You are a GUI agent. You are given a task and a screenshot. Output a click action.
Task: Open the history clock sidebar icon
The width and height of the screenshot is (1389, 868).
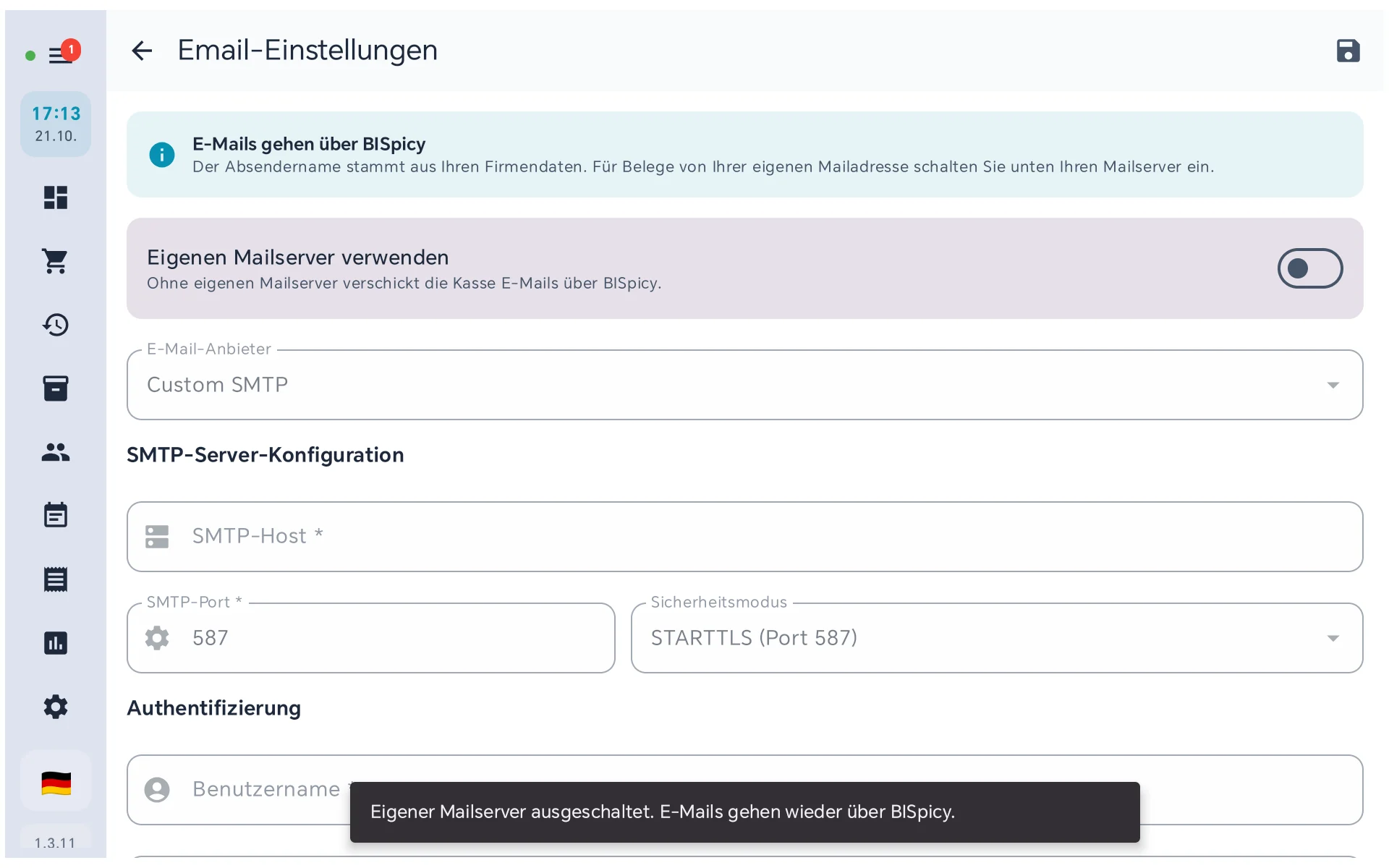[x=56, y=325]
